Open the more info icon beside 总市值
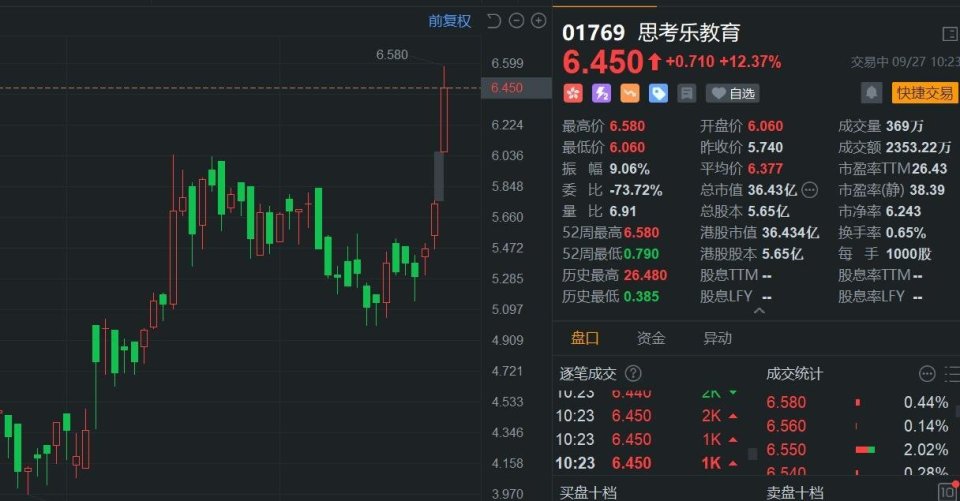Image resolution: width=960 pixels, height=501 pixels. pyautogui.click(x=809, y=190)
